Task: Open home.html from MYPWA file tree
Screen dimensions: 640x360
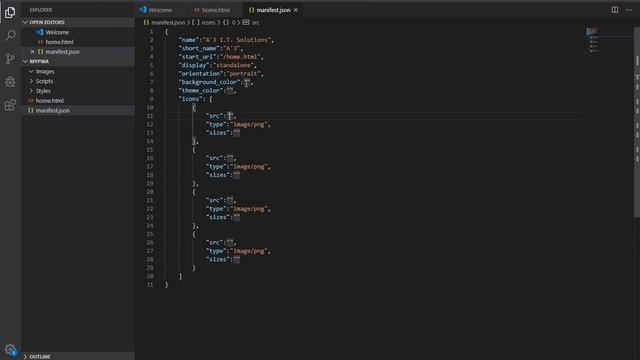Action: coord(78,100)
